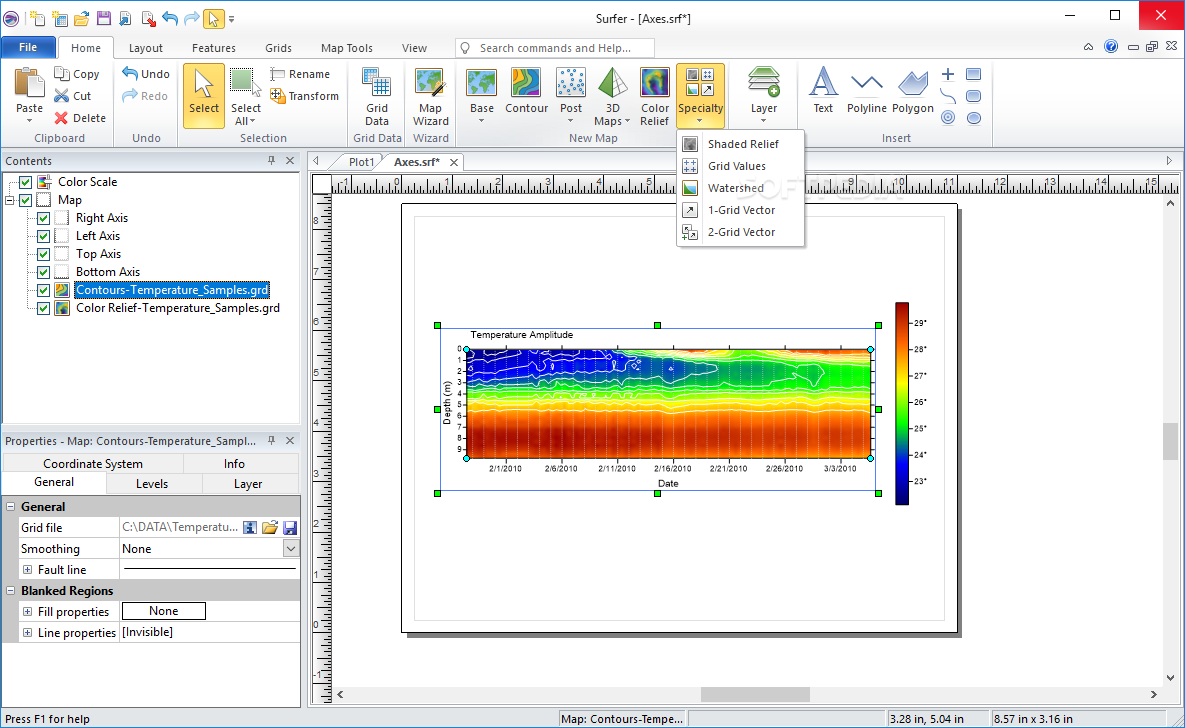This screenshot has height=728, width=1185.
Task: Activate the Select tool
Action: coord(203,95)
